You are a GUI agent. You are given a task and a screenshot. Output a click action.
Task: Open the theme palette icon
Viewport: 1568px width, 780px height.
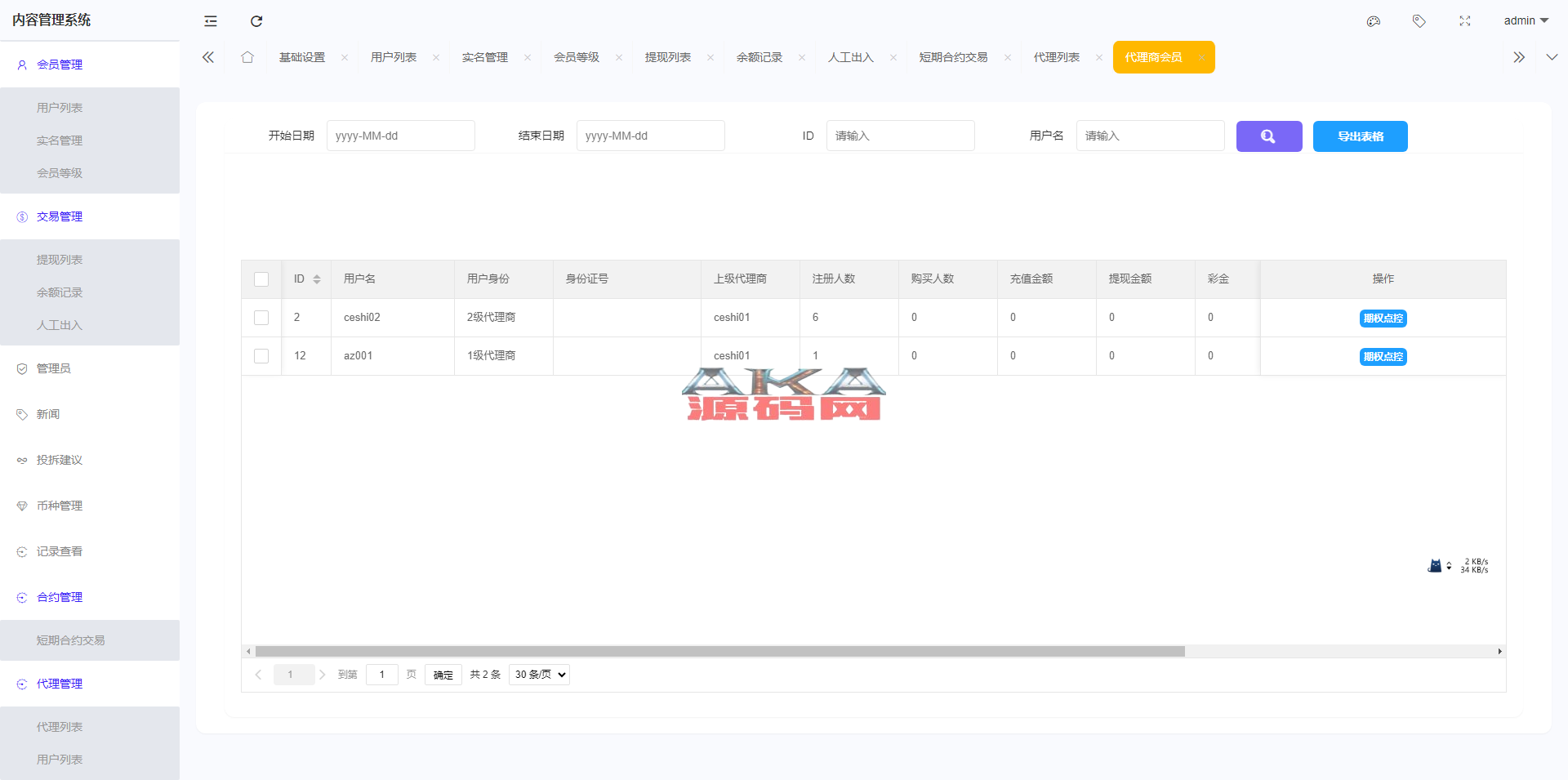[x=1374, y=21]
